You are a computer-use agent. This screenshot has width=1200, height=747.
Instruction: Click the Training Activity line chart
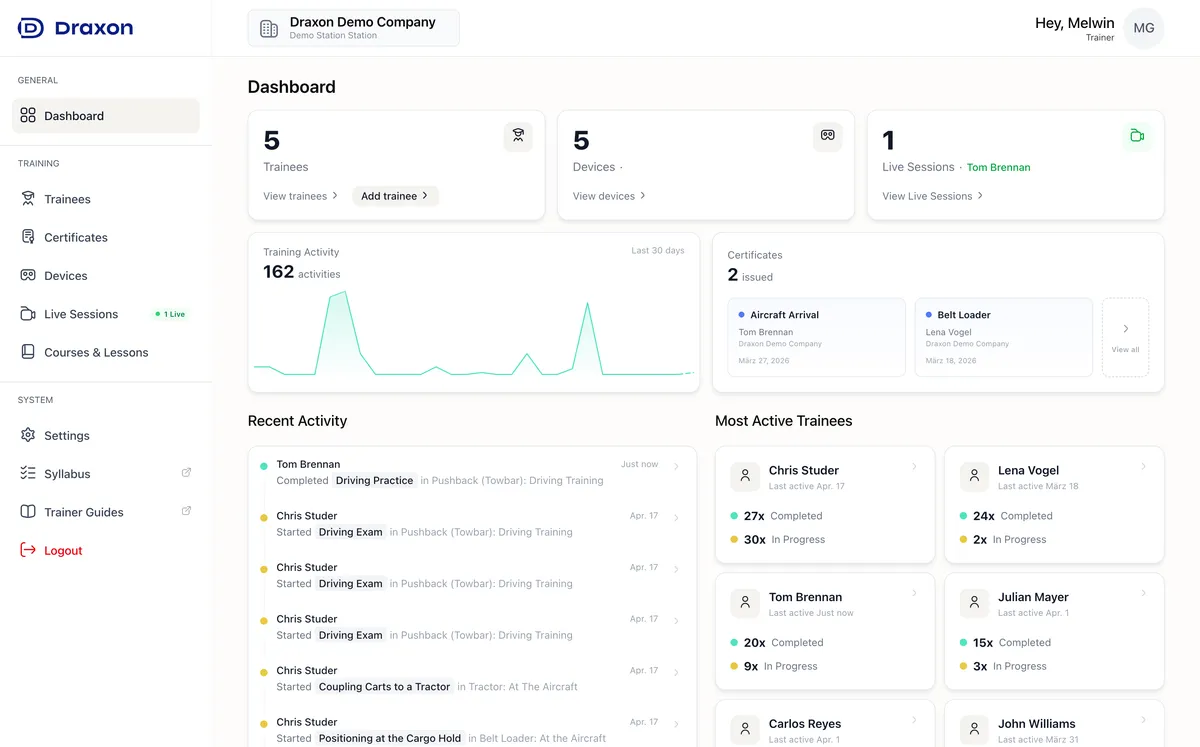point(474,334)
